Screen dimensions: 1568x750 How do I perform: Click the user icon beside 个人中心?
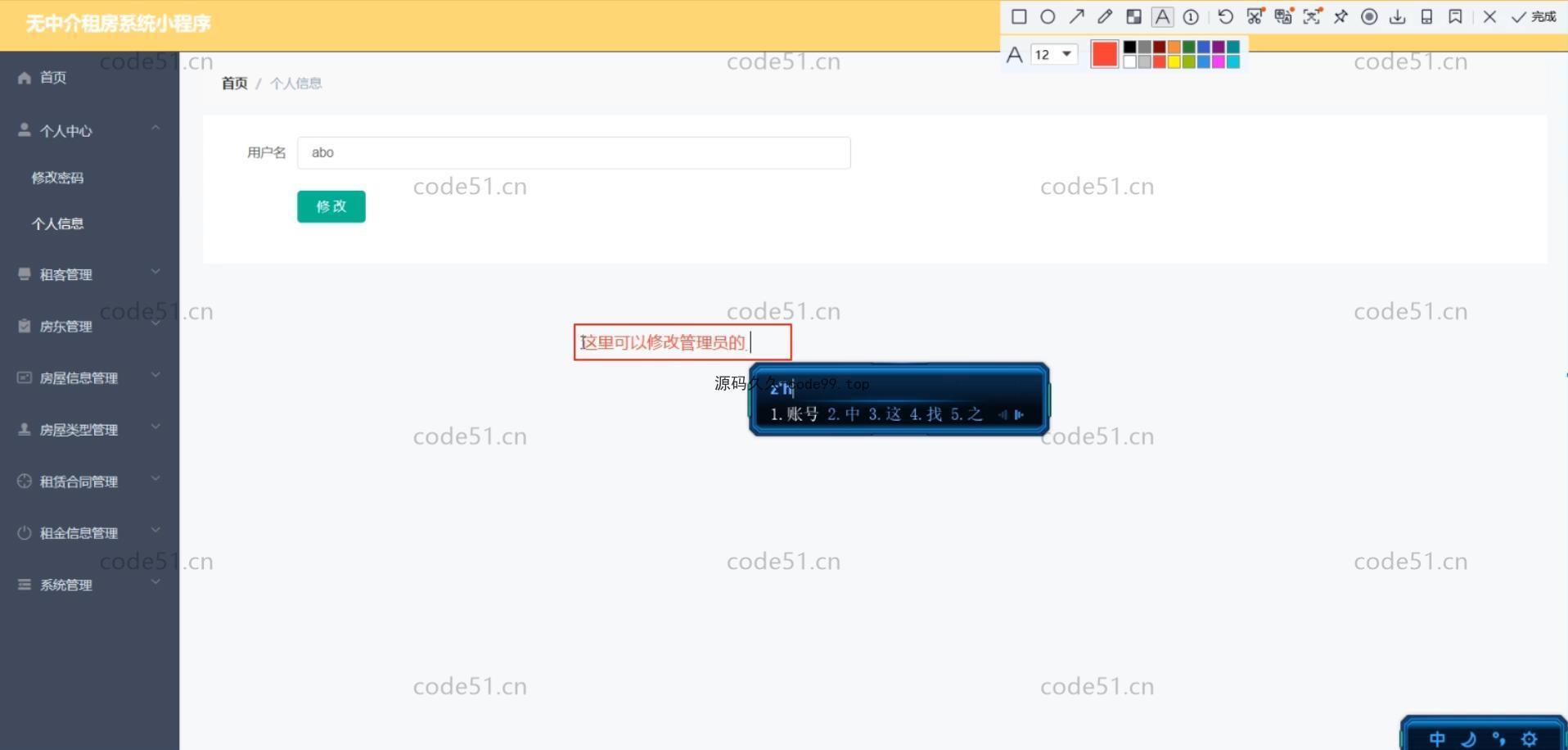point(25,129)
